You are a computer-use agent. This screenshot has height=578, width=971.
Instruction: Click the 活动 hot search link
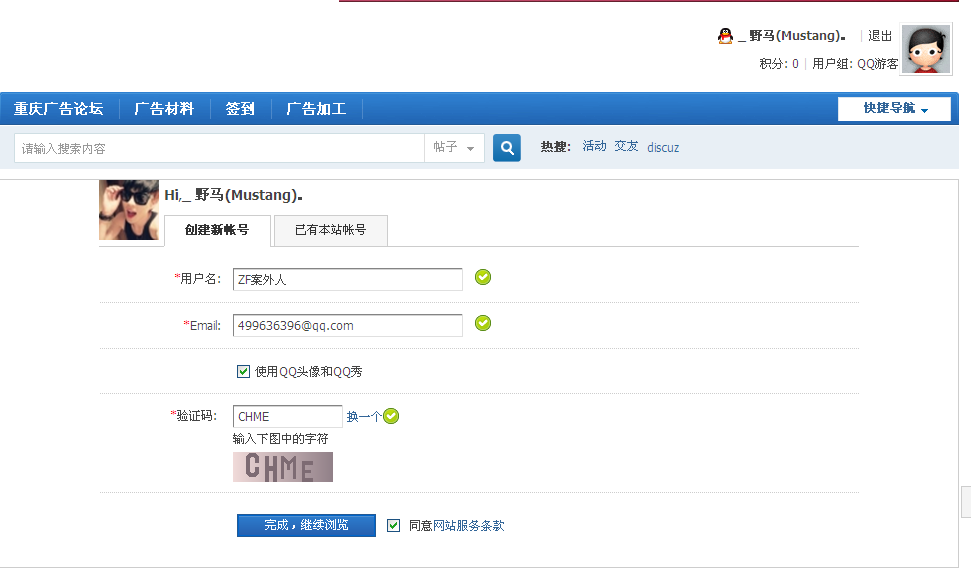tap(594, 146)
